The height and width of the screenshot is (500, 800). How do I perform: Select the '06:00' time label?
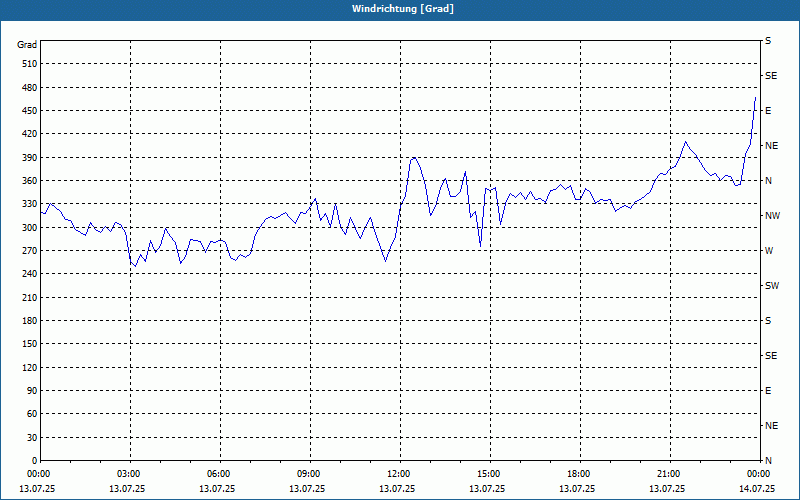pos(220,474)
